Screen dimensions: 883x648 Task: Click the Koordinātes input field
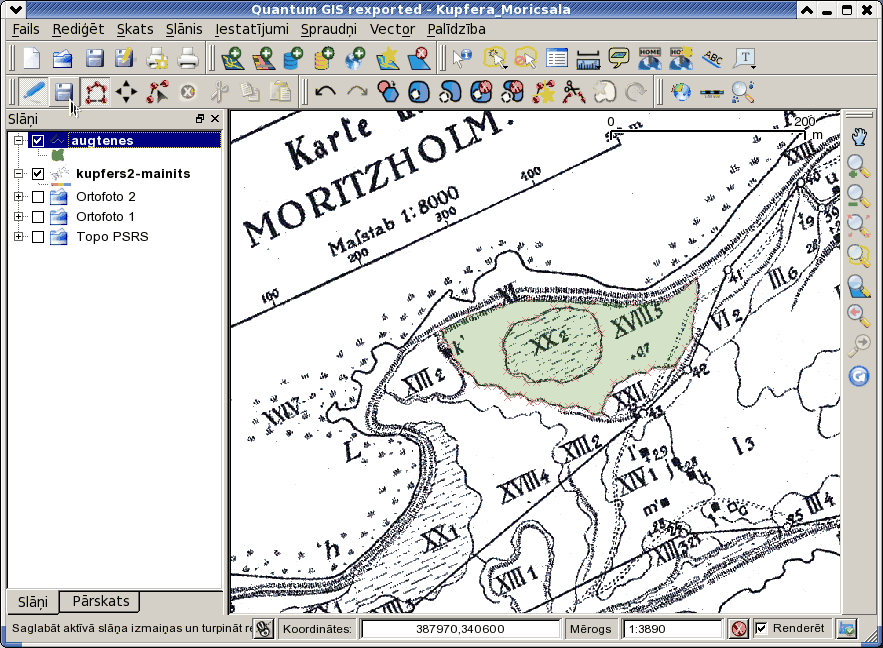coord(460,629)
